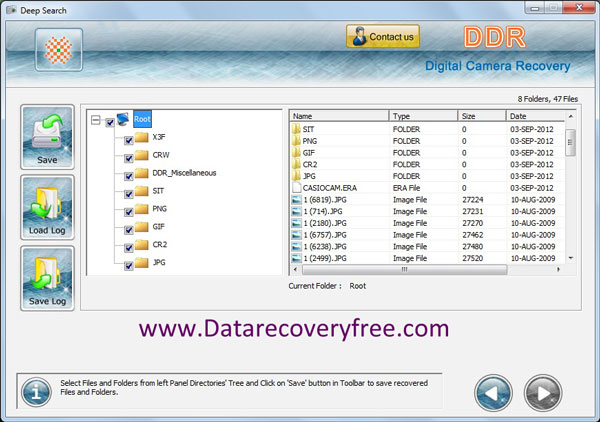Toggle the PNG folder checkbox in tree
600x422 pixels.
[129, 212]
